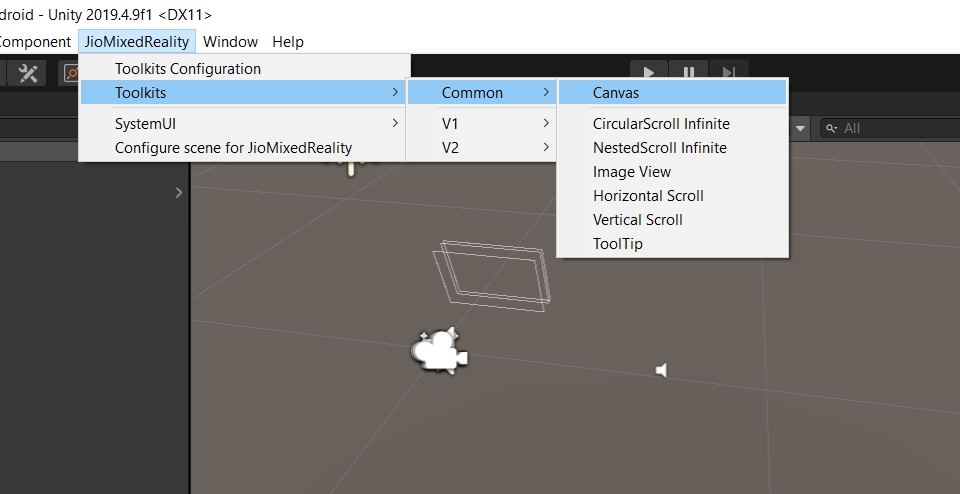The image size is (960, 494).
Task: Click the camera gizmo in the scene
Action: (x=438, y=352)
